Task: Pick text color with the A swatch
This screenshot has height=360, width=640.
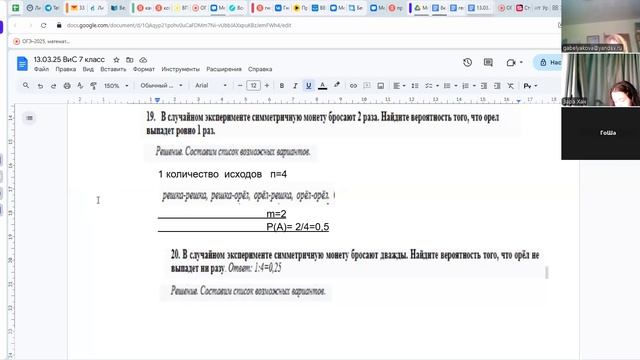Action: [x=322, y=86]
